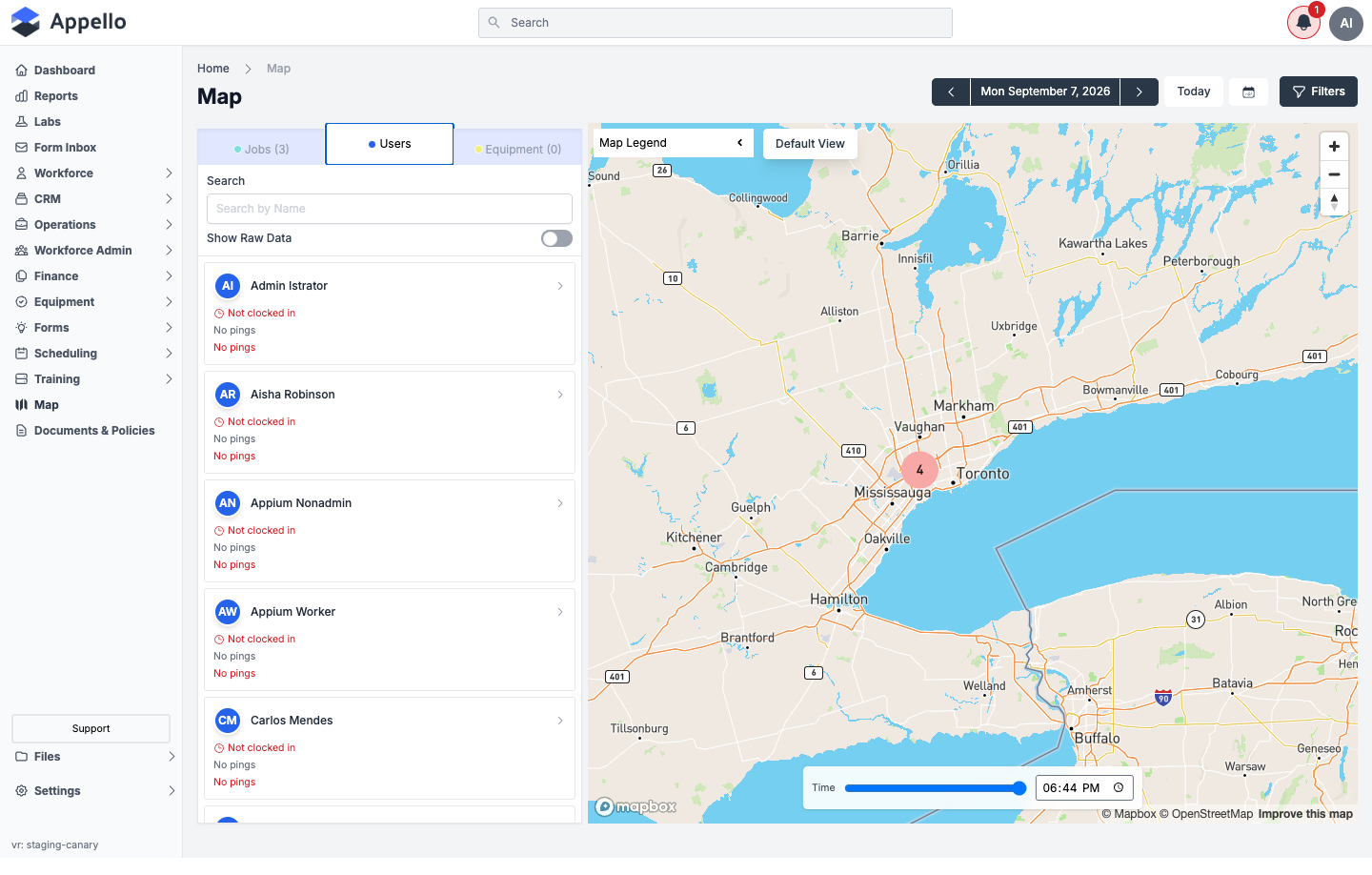Click the top global Search bar

click(x=716, y=23)
